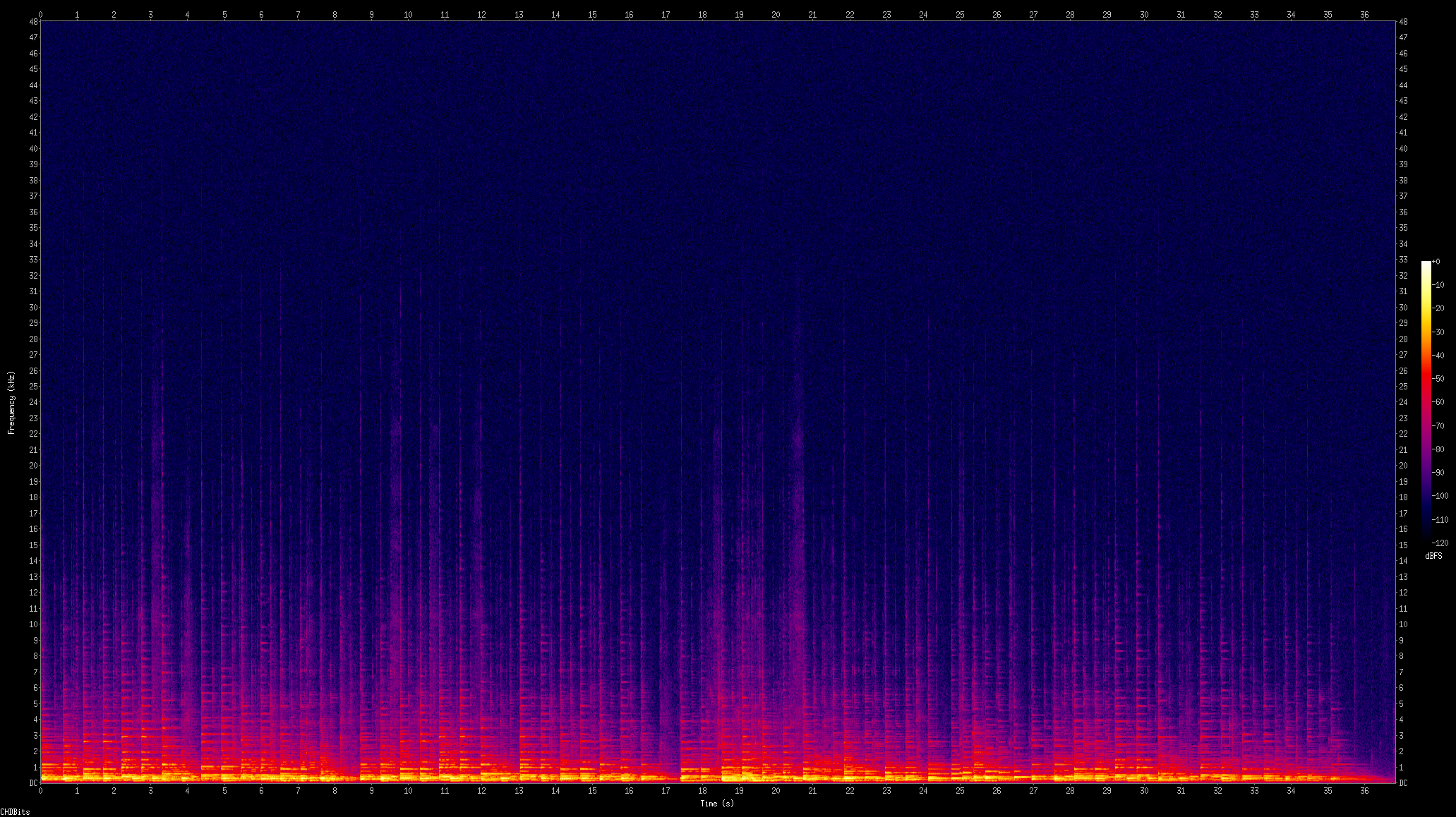Image resolution: width=1456 pixels, height=817 pixels.
Task: Click the 24 label on the left frequency axis
Action: click(33, 402)
